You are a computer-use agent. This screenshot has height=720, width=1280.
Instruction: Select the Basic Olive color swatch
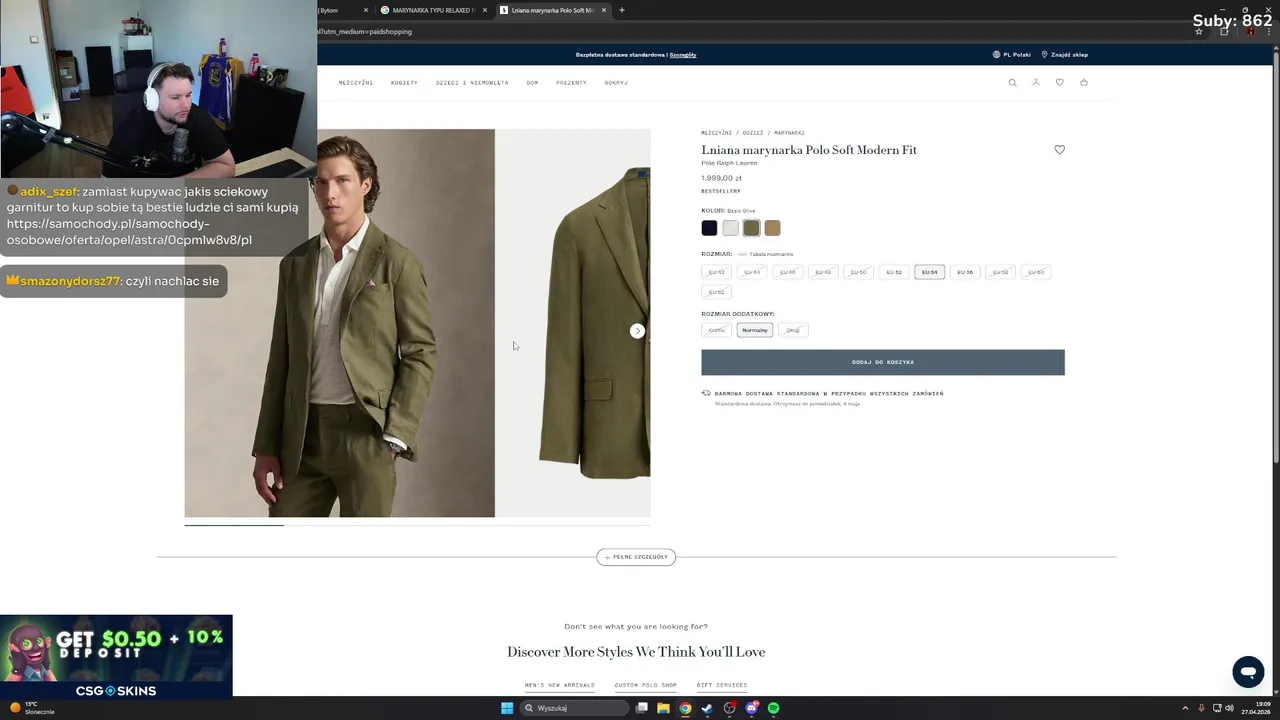751,228
